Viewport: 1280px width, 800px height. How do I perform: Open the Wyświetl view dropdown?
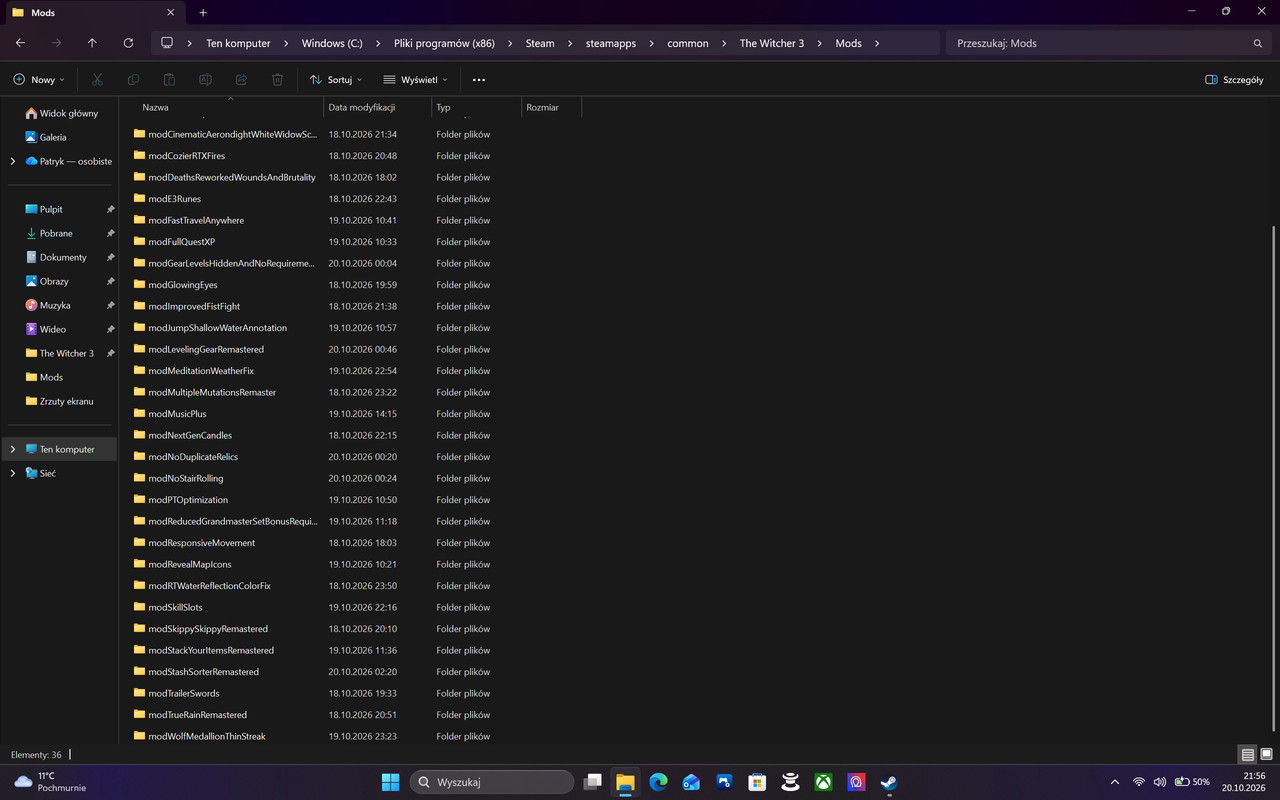(415, 80)
